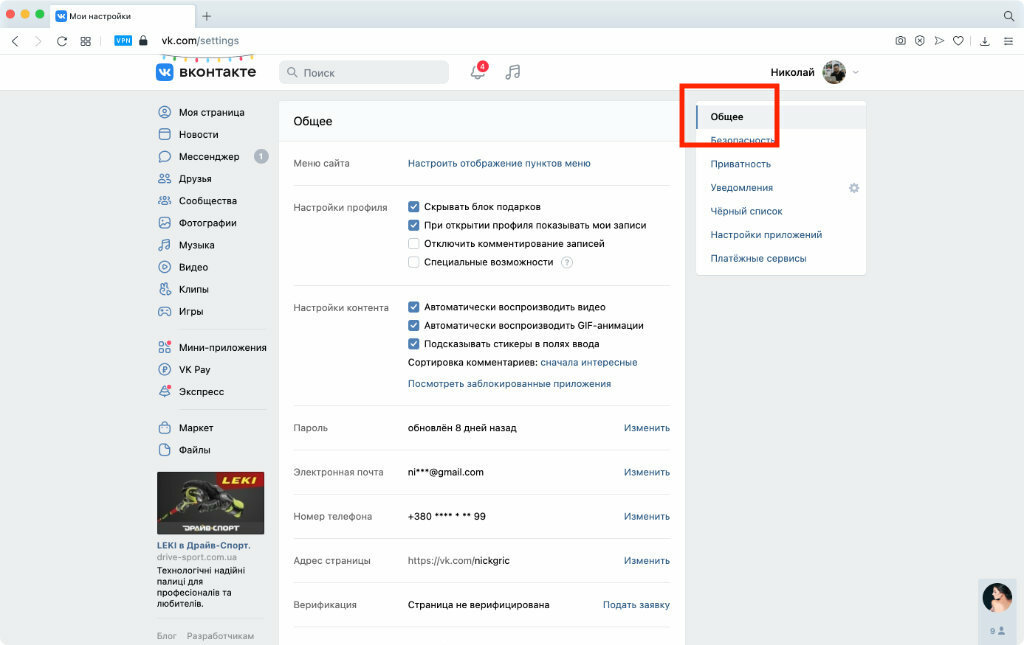Open the chat avatar at bottom right
Viewport: 1024px width, 645px height.
pyautogui.click(x=997, y=597)
